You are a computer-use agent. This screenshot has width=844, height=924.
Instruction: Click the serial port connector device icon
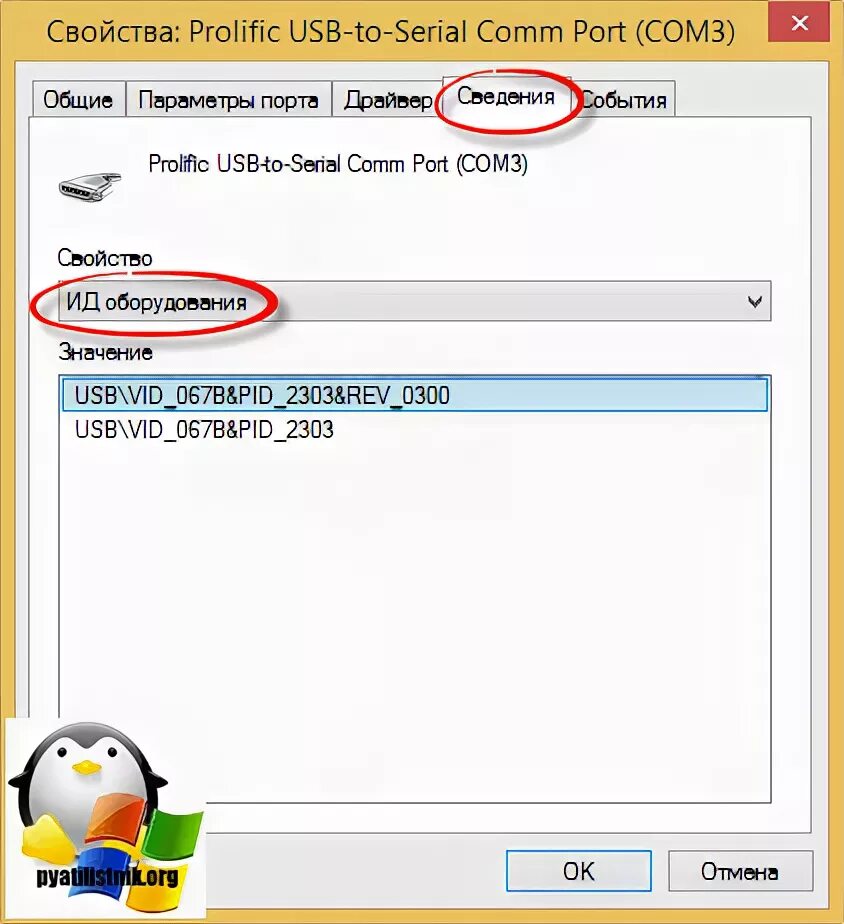tap(90, 187)
